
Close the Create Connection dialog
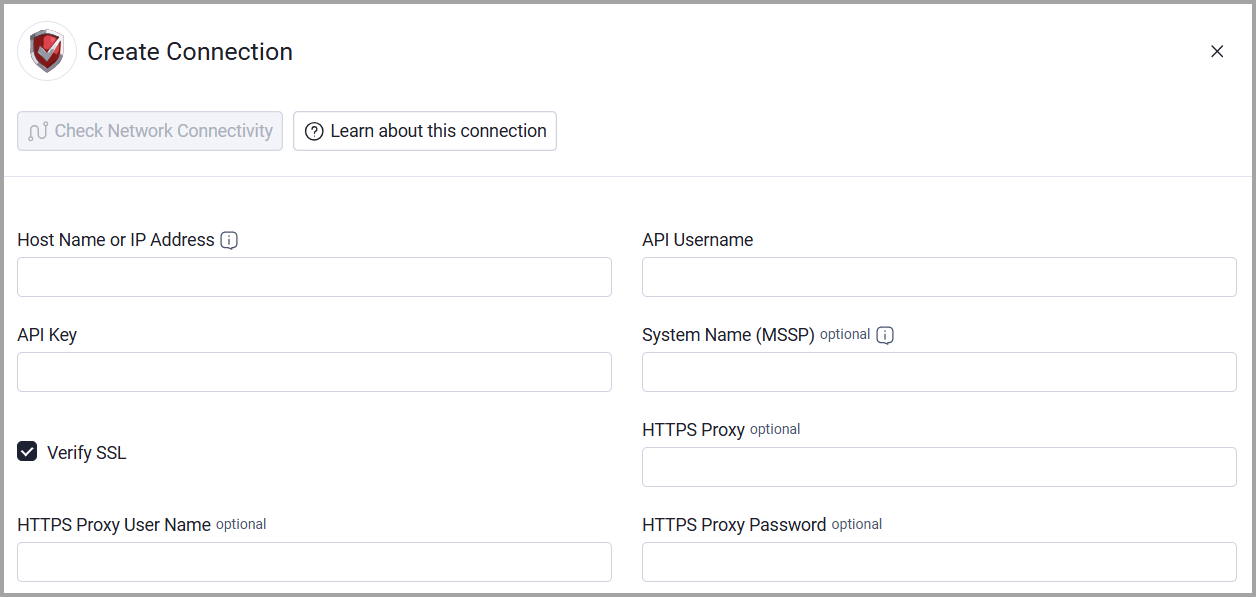tap(1217, 52)
